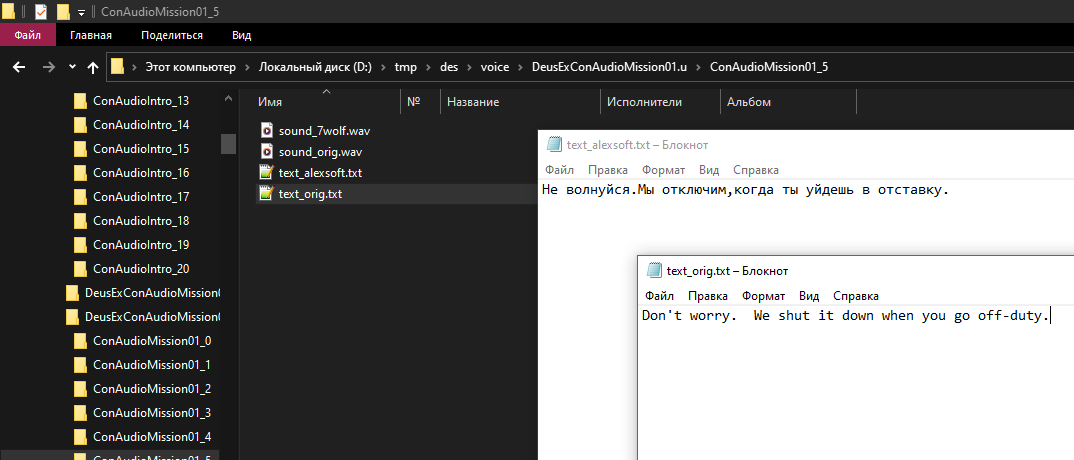Switch to the Вид ribbon tab

pyautogui.click(x=241, y=35)
